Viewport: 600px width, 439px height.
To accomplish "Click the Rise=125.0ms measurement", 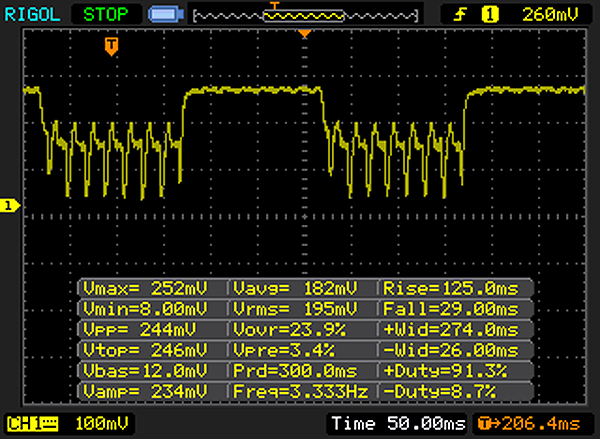I will coord(451,288).
